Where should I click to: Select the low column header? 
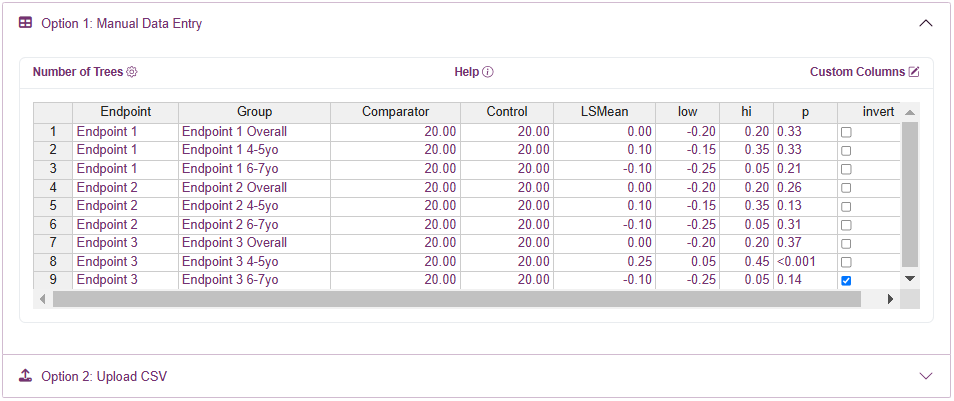688,112
